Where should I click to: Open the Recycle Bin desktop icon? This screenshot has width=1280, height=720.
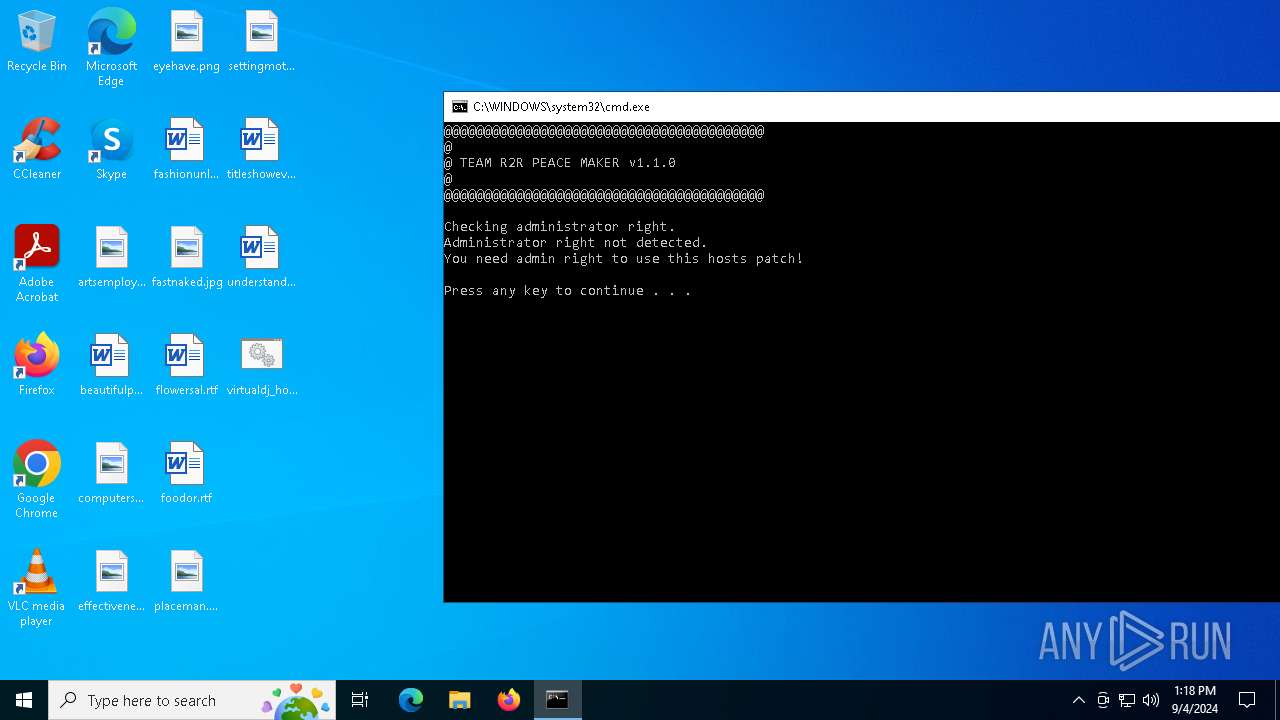tap(37, 41)
